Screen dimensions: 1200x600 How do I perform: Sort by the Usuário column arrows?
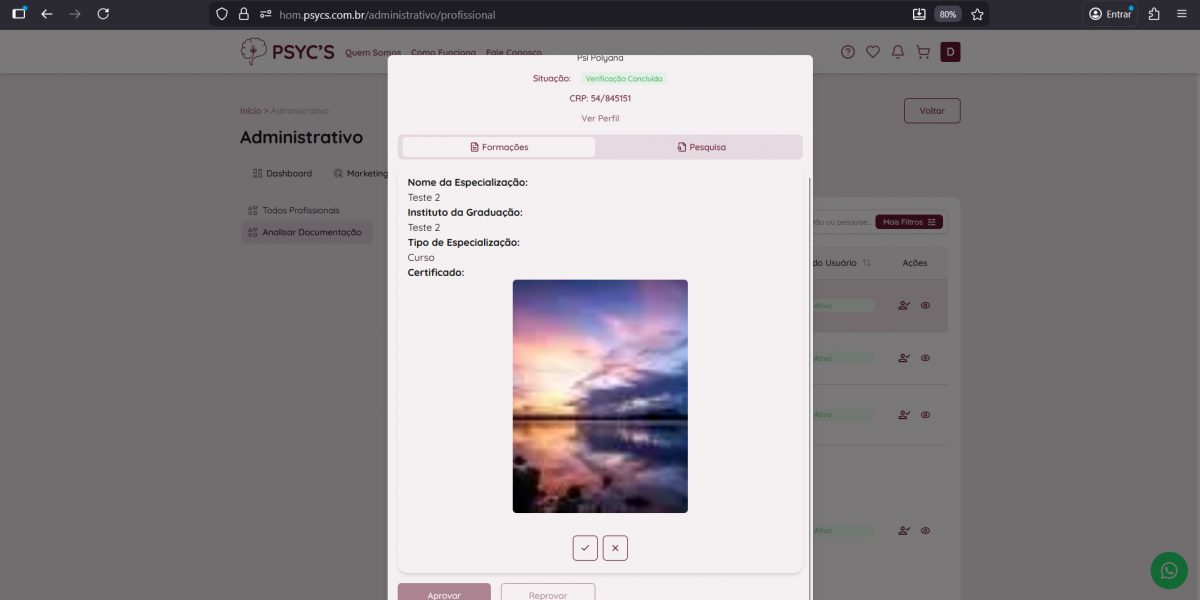point(866,263)
